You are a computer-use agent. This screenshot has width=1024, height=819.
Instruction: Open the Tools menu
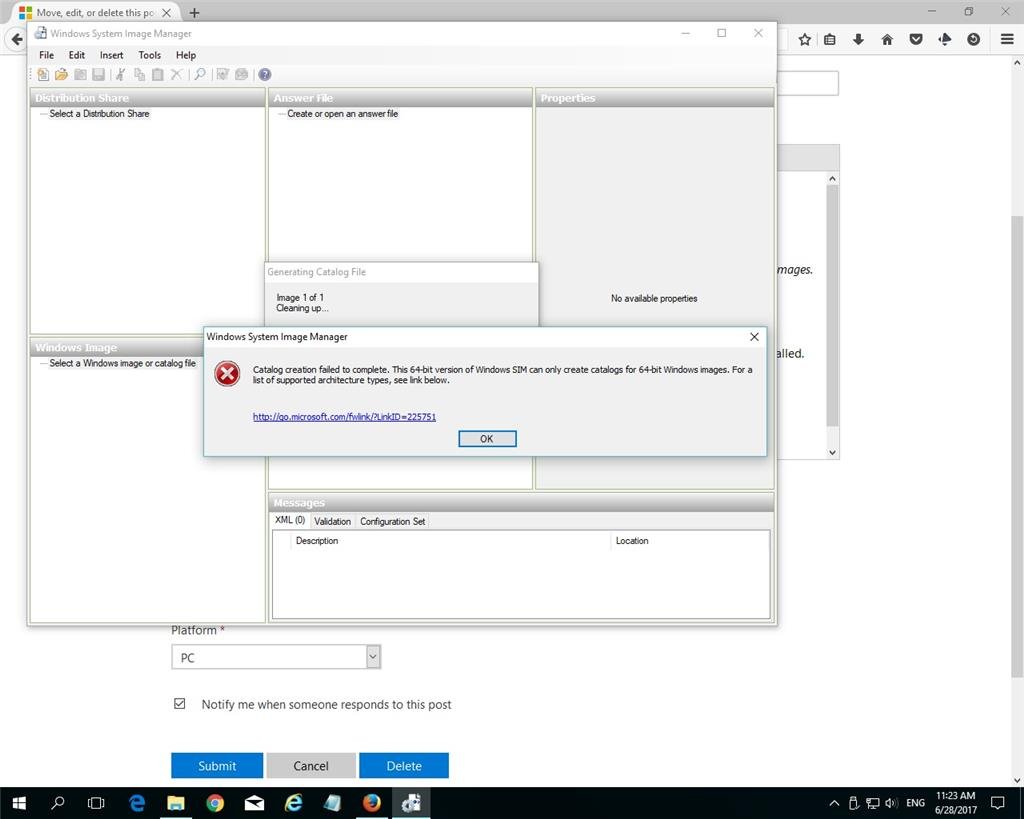point(149,56)
